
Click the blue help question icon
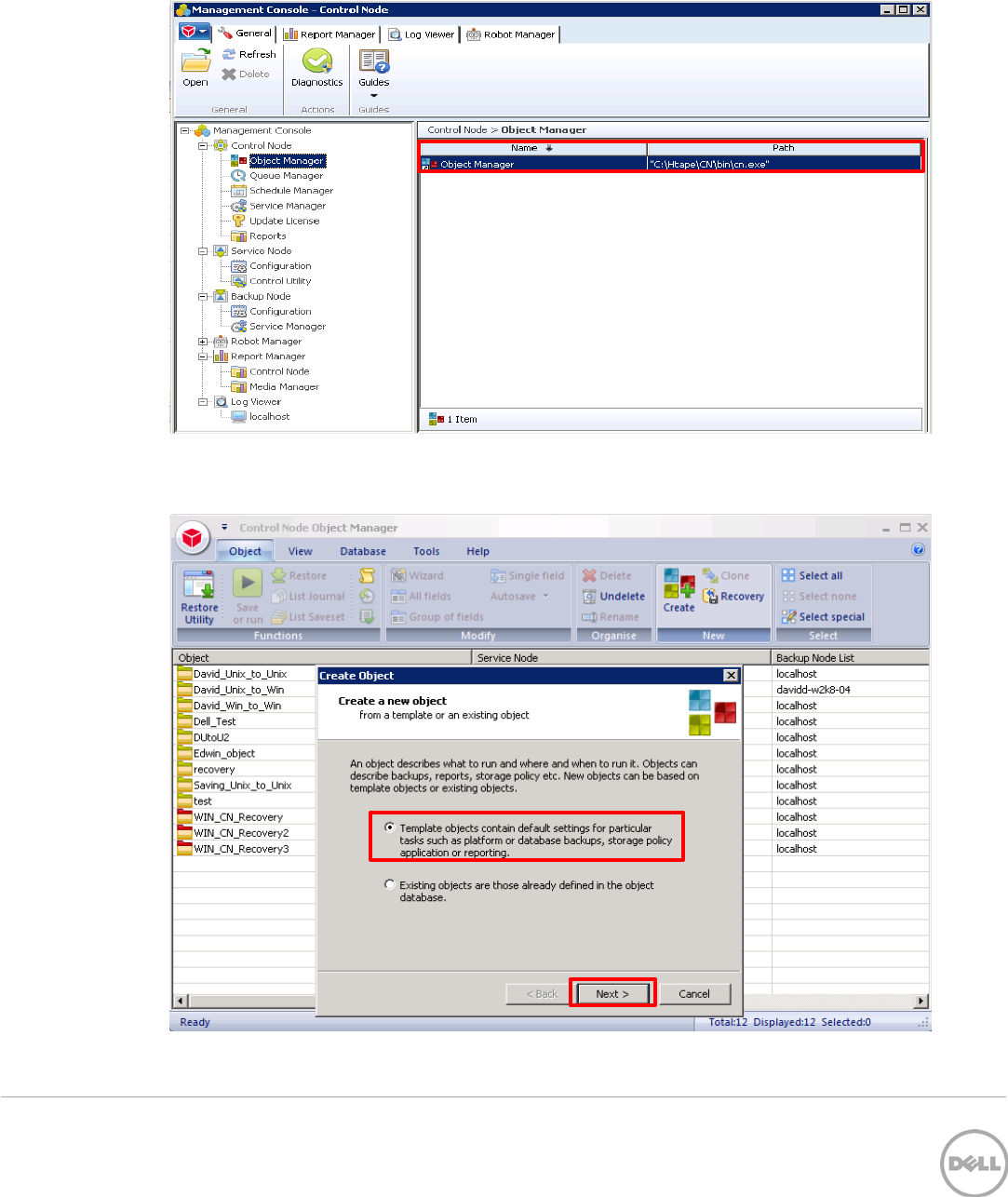(x=919, y=550)
